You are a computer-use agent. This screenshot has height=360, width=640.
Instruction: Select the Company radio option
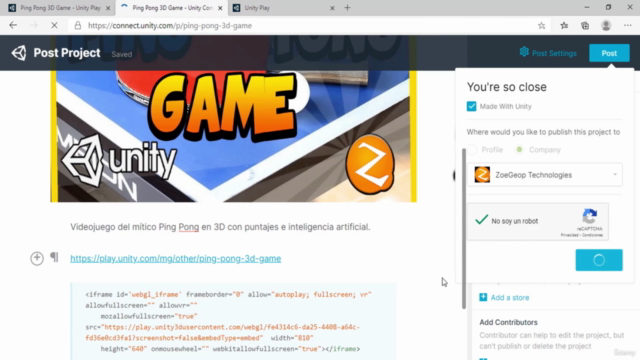coord(519,149)
